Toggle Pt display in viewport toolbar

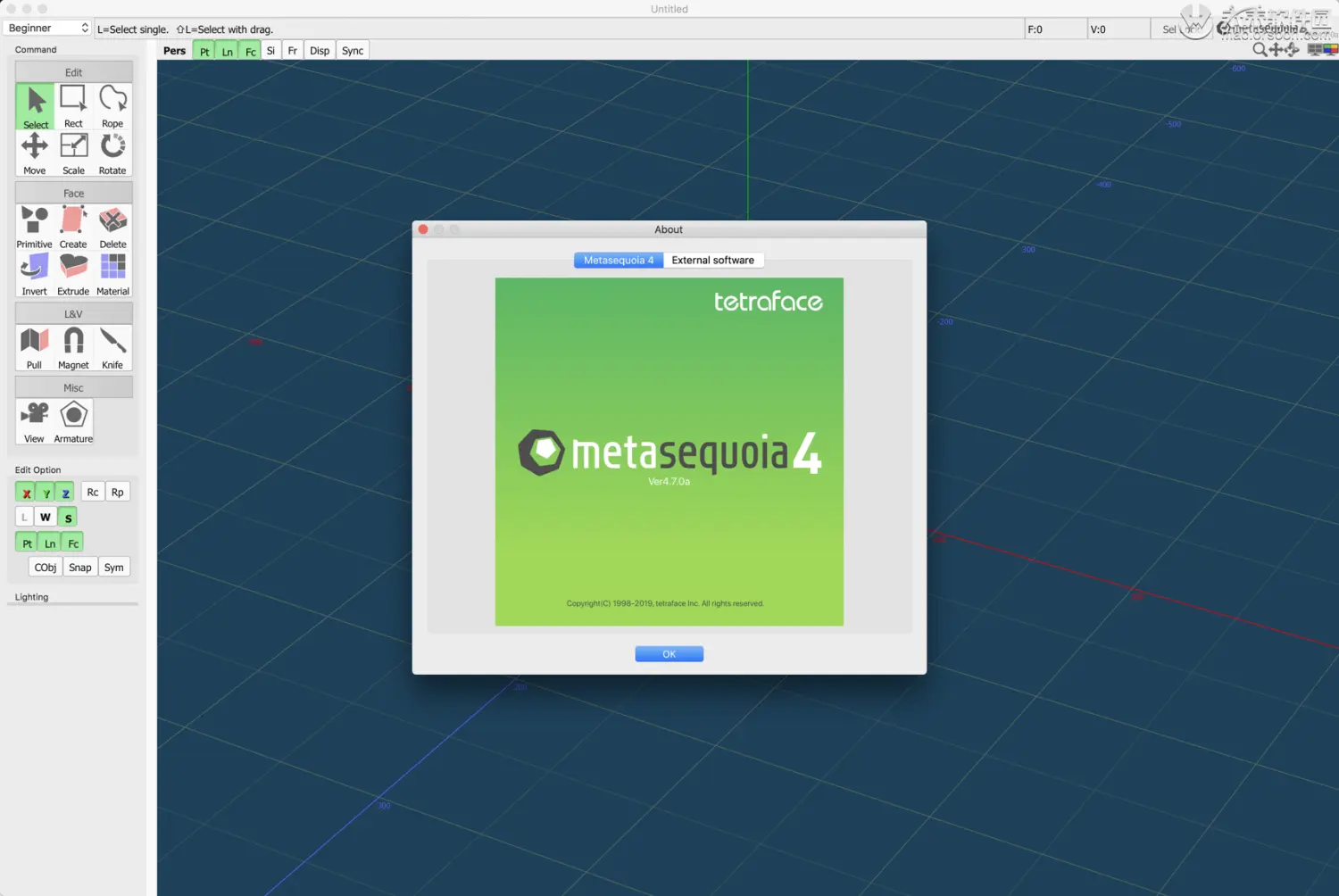click(x=204, y=51)
